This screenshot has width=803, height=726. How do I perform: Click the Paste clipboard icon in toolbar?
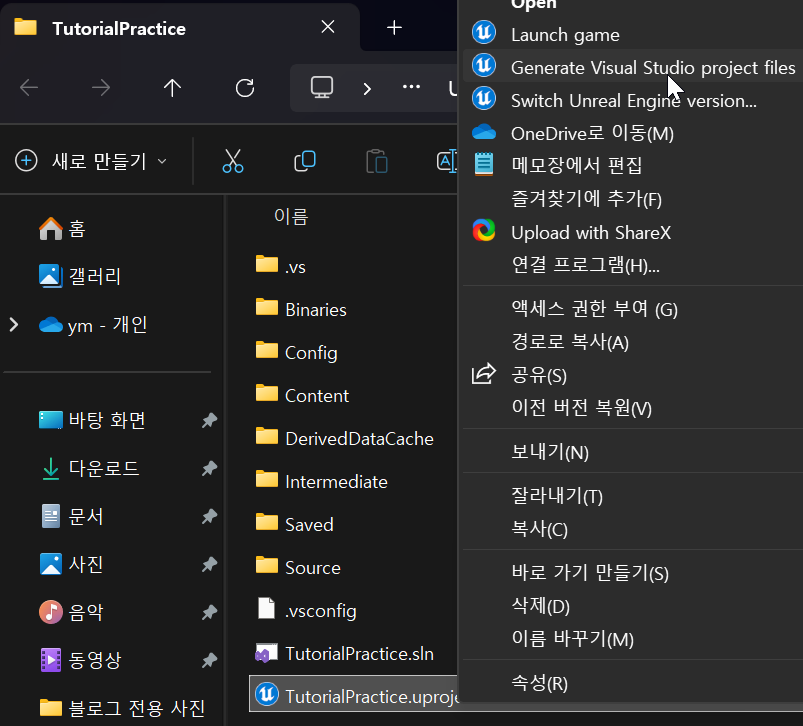click(x=377, y=161)
